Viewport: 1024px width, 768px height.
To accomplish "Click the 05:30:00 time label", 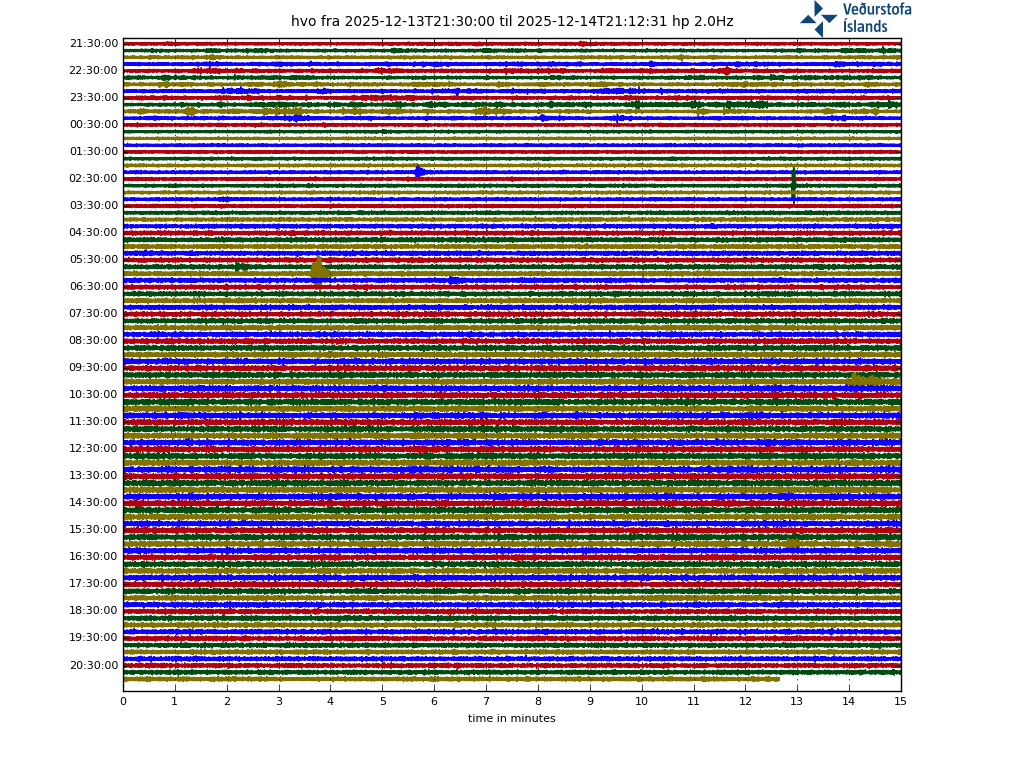I will [94, 260].
